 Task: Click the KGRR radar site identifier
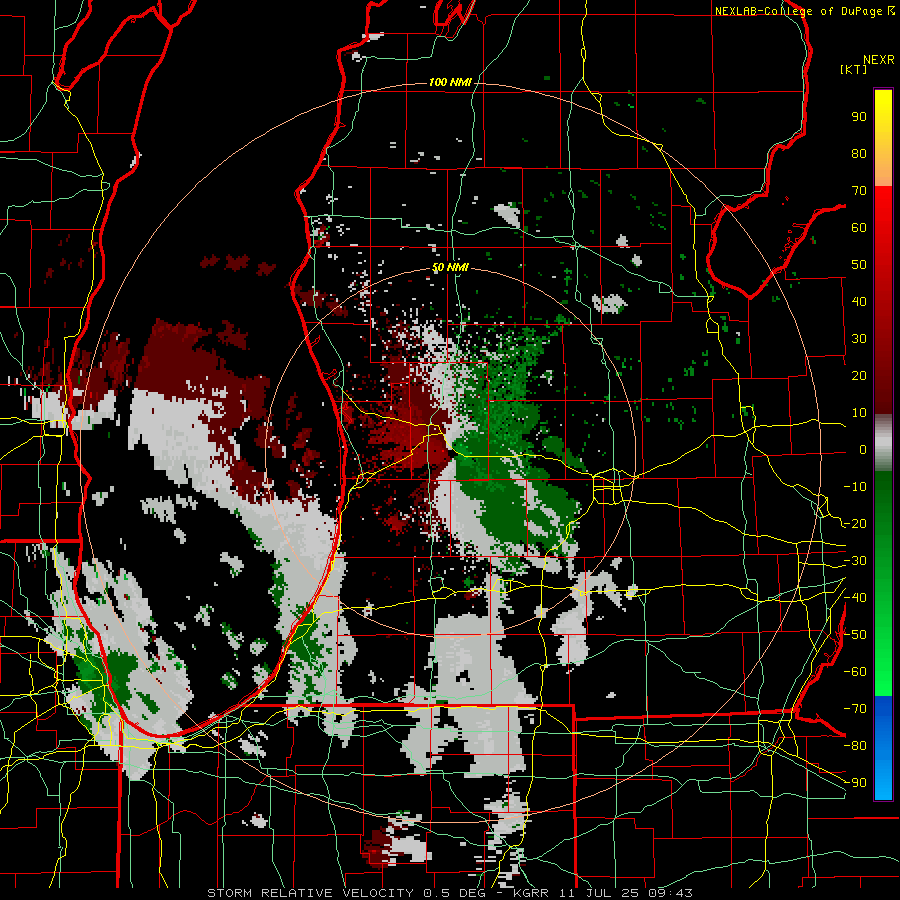click(530, 893)
